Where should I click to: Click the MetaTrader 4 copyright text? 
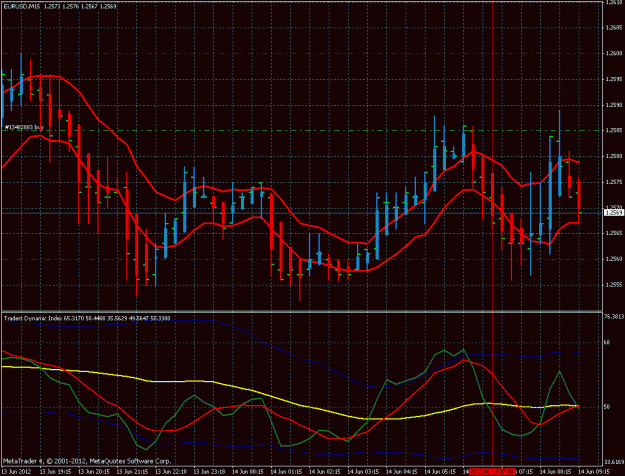tap(87, 461)
